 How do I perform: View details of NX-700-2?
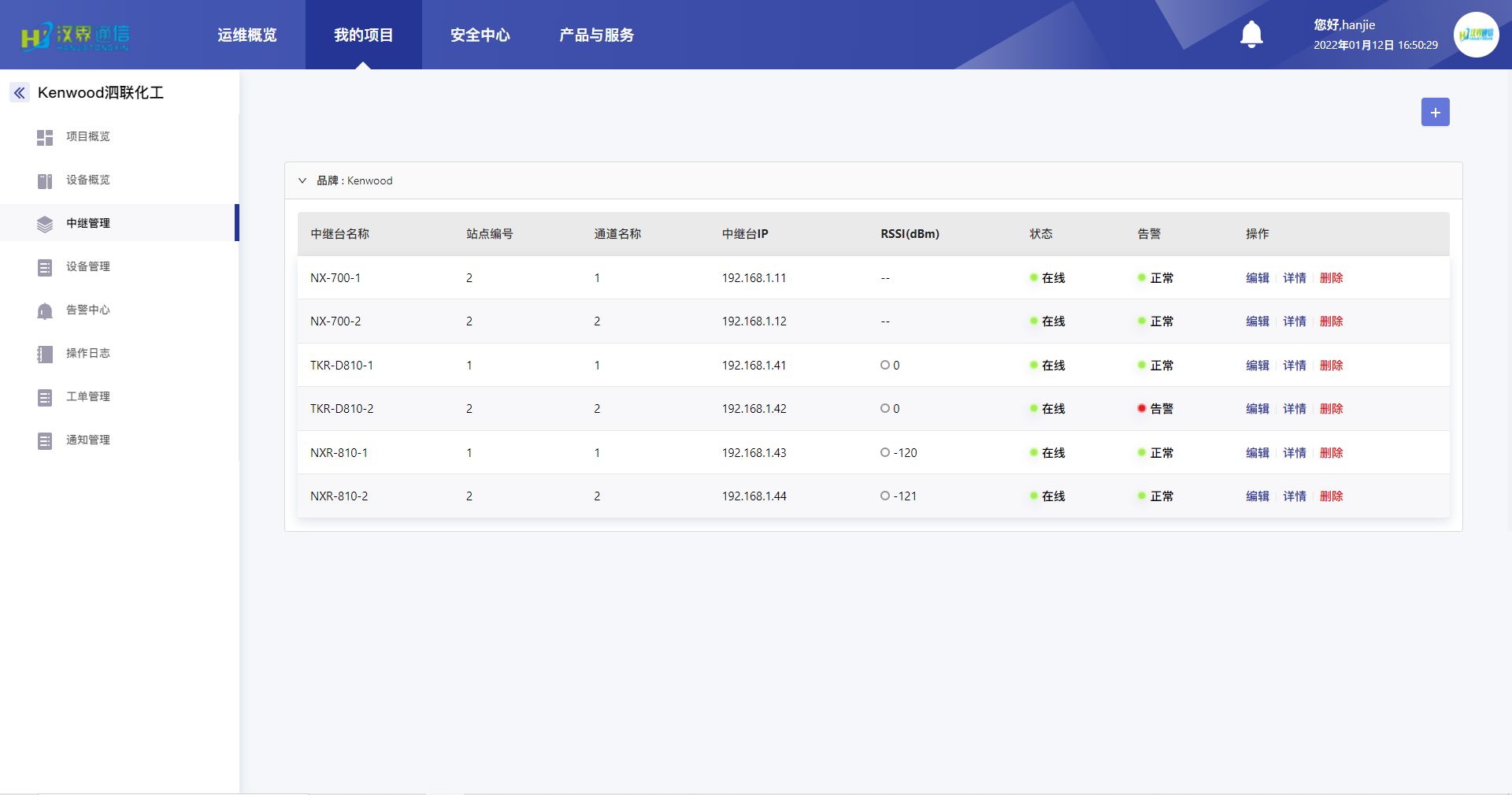coord(1295,321)
